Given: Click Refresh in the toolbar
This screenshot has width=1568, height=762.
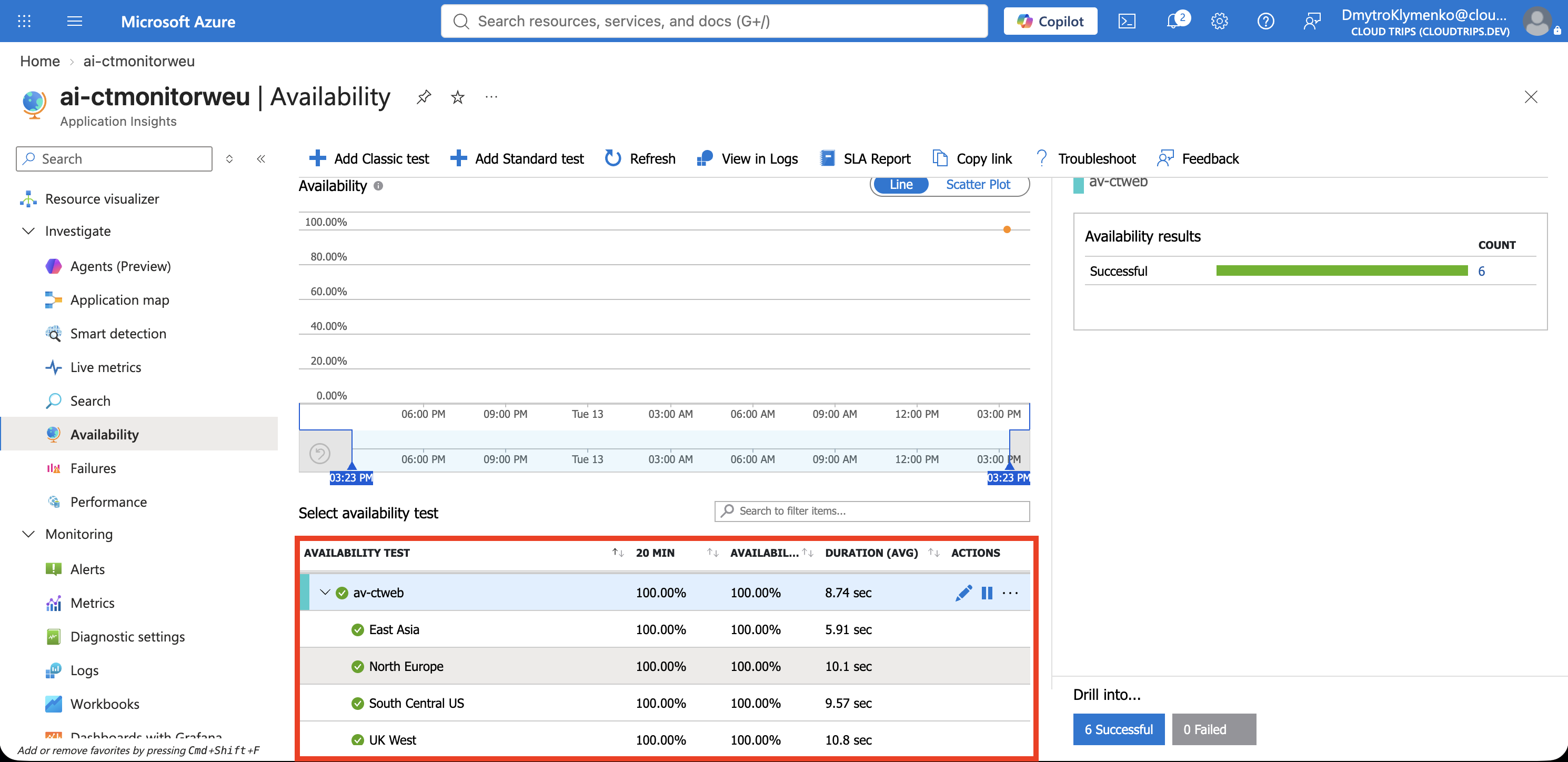Looking at the screenshot, I should pyautogui.click(x=640, y=159).
